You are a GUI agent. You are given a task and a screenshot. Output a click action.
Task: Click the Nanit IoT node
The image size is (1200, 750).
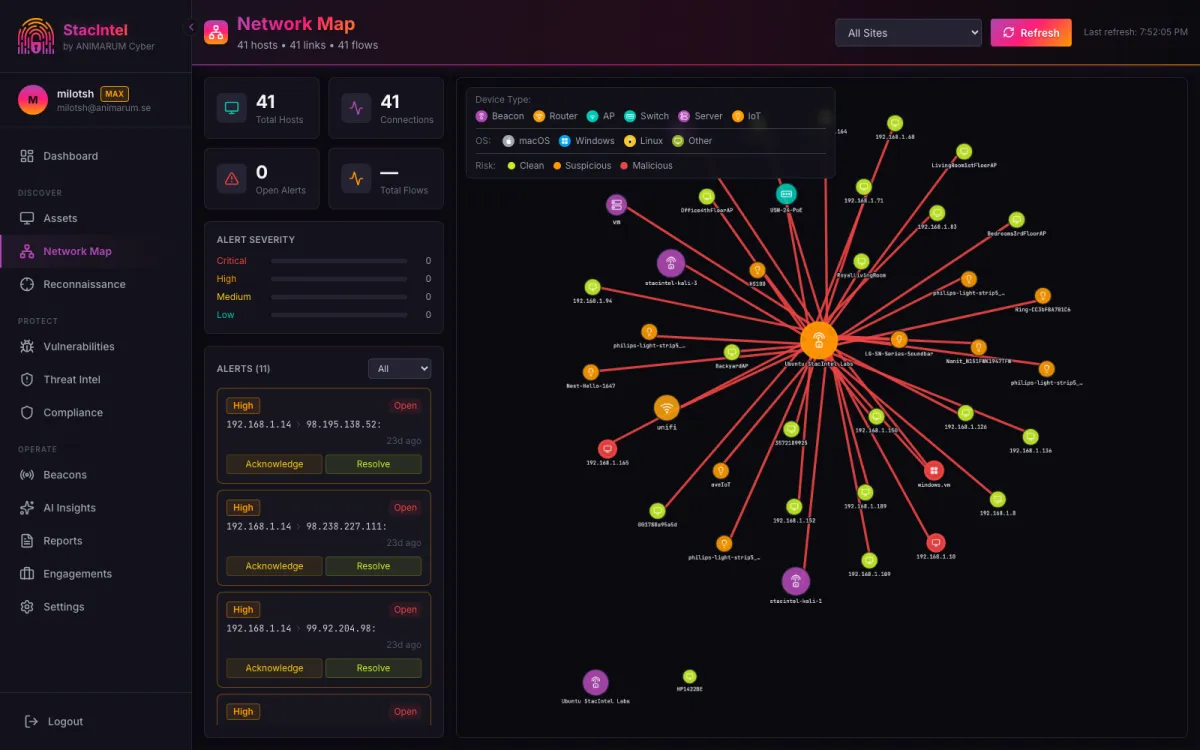click(979, 347)
